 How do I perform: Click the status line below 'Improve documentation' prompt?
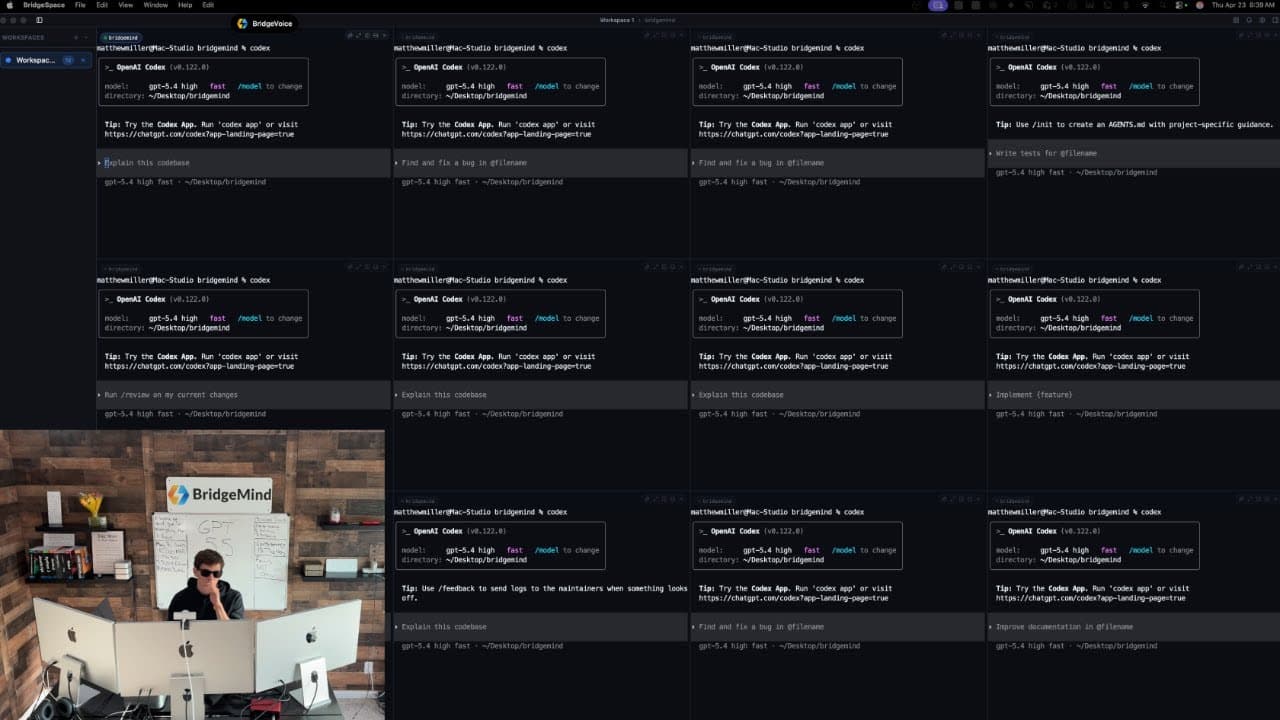(x=1077, y=646)
